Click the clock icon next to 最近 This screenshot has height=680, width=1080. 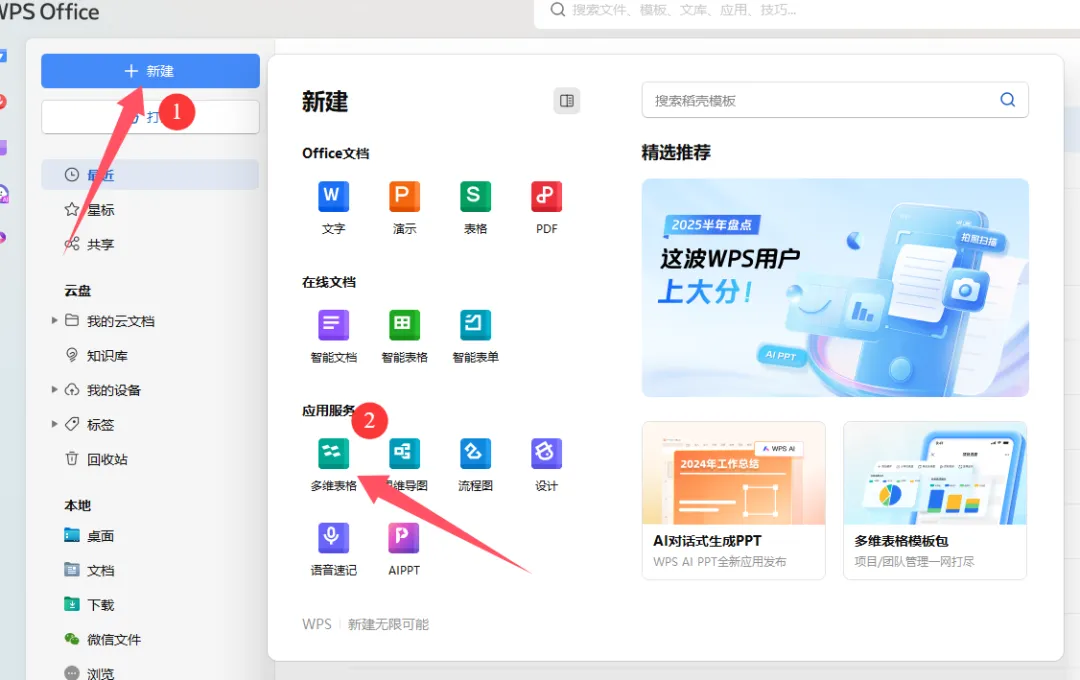72,174
